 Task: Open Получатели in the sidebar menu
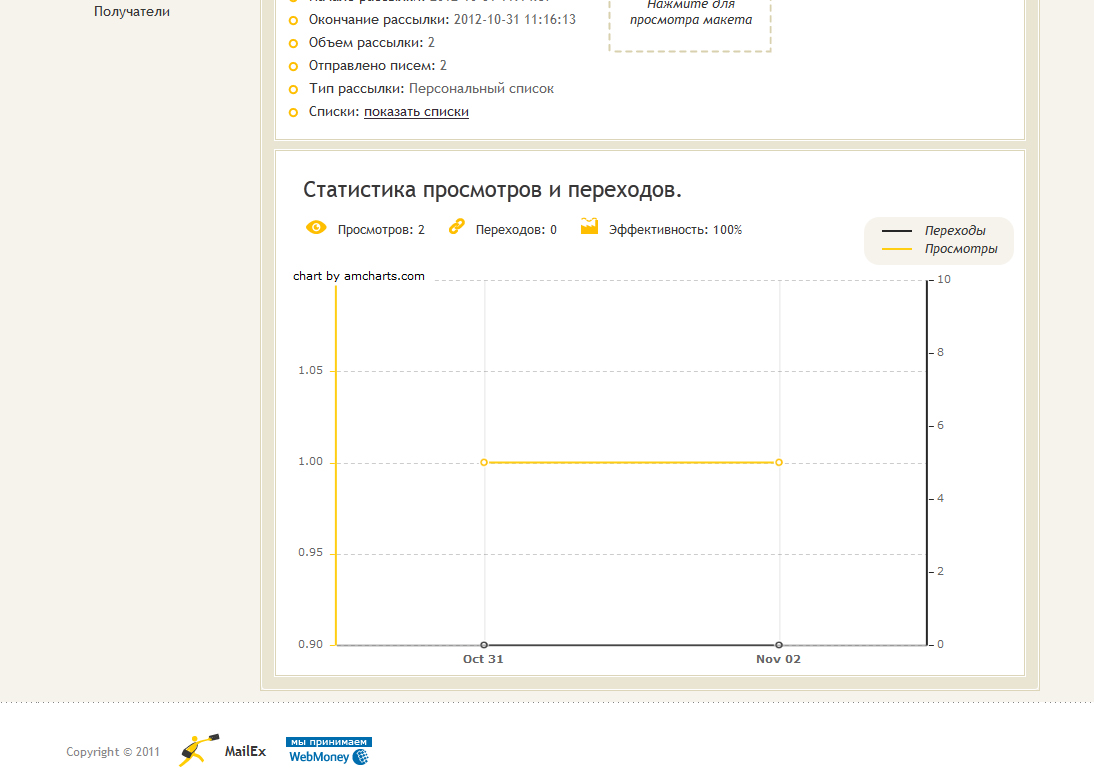point(132,12)
